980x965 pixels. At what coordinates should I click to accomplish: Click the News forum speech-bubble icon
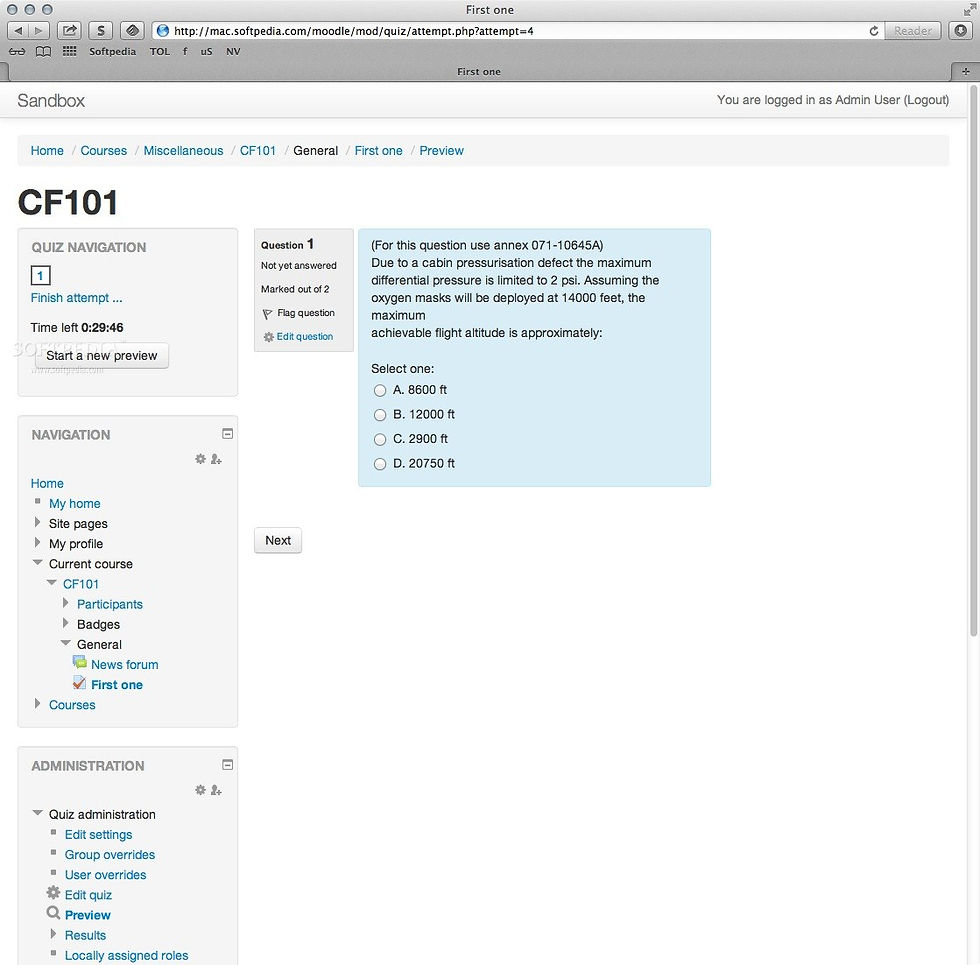[x=79, y=662]
